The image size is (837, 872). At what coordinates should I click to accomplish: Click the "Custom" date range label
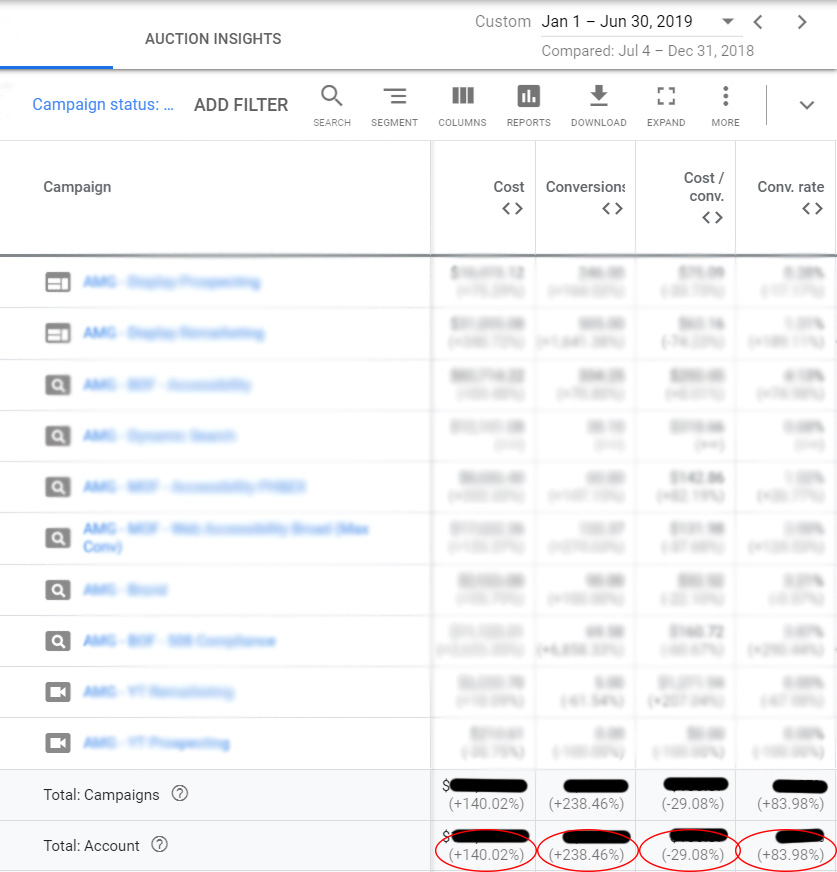(x=503, y=22)
